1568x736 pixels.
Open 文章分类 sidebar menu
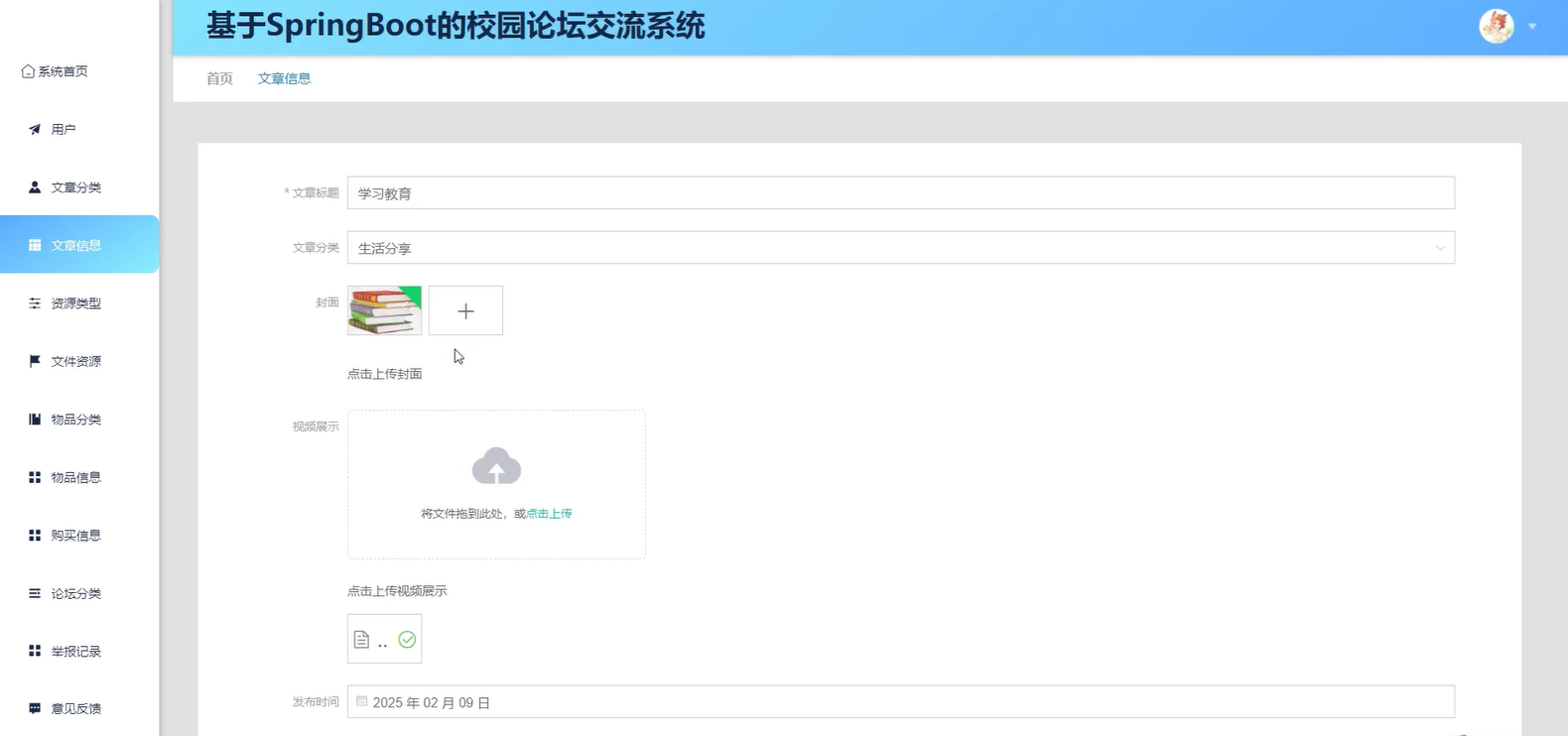tap(79, 187)
